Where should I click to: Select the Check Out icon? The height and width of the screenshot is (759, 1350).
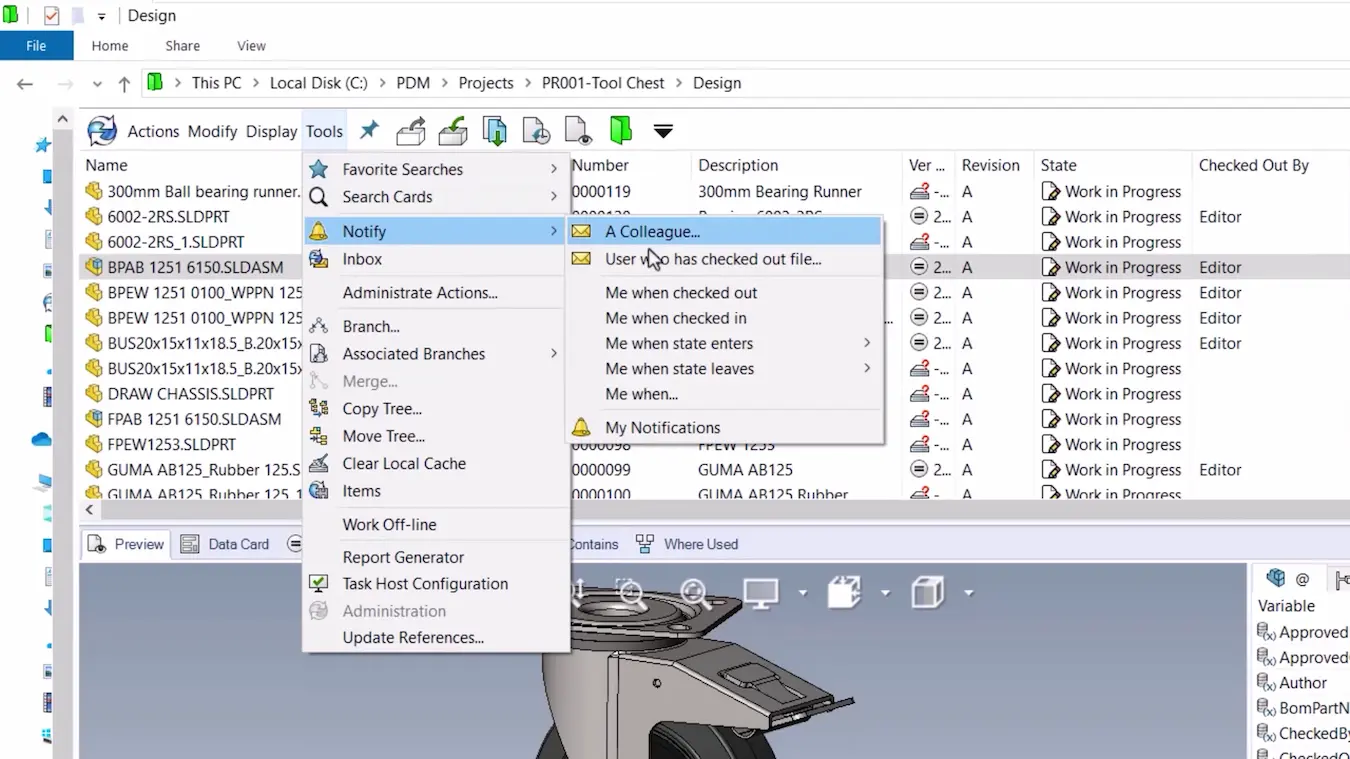pos(411,131)
